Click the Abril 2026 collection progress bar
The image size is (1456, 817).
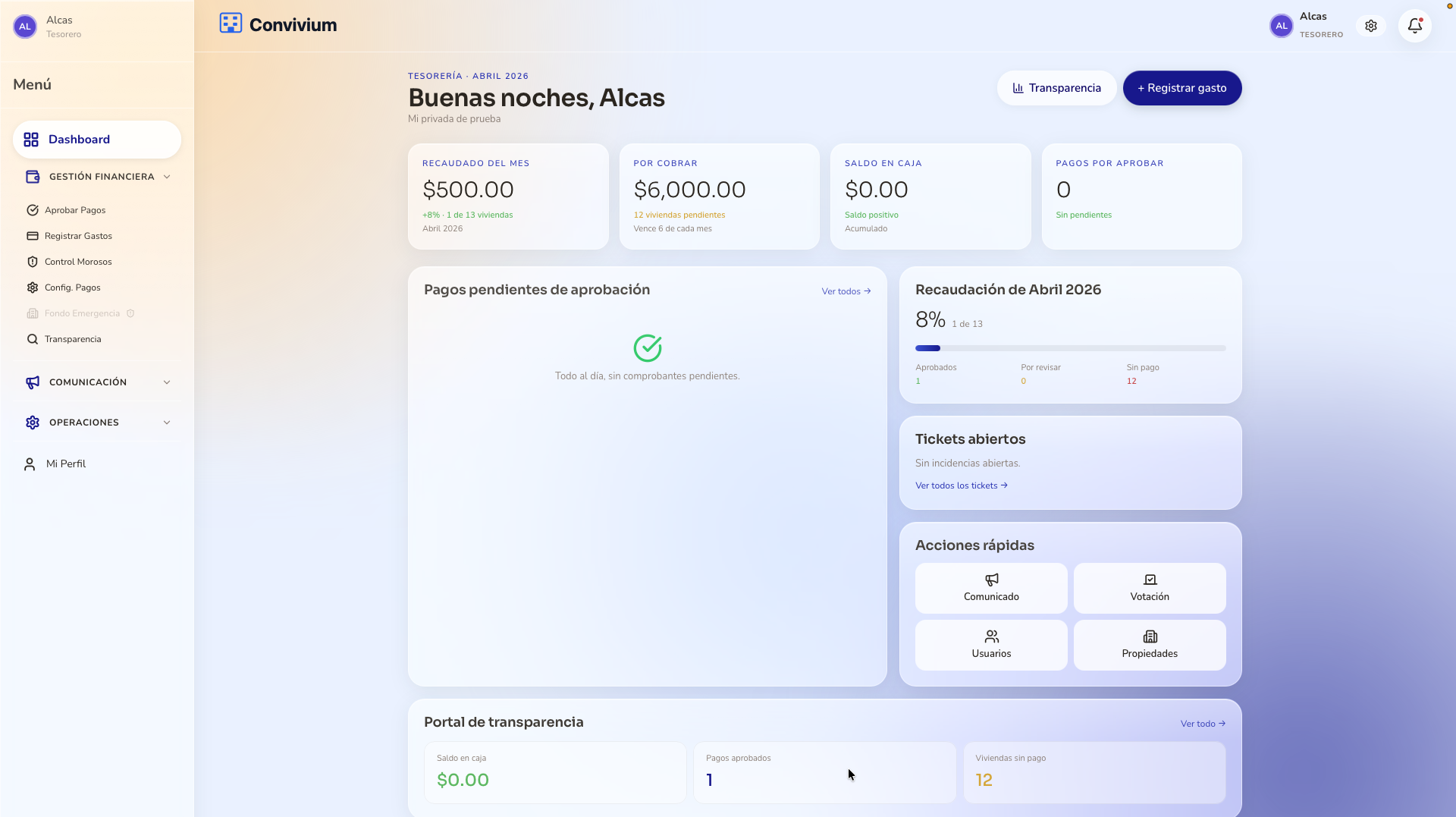[x=1070, y=348]
